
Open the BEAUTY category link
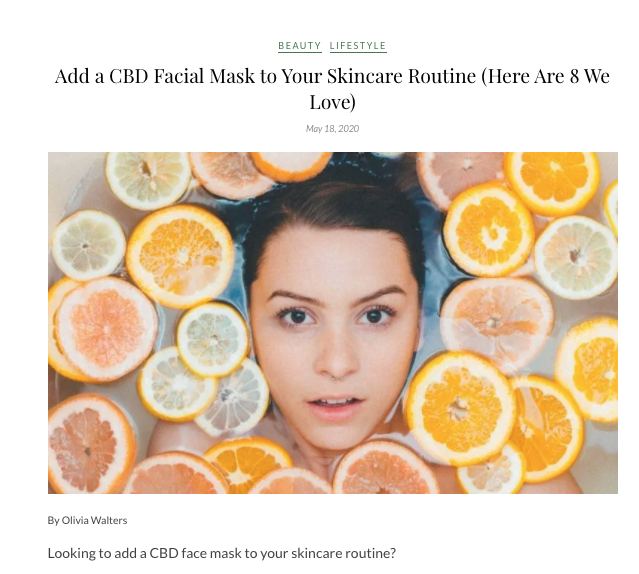[300, 46]
